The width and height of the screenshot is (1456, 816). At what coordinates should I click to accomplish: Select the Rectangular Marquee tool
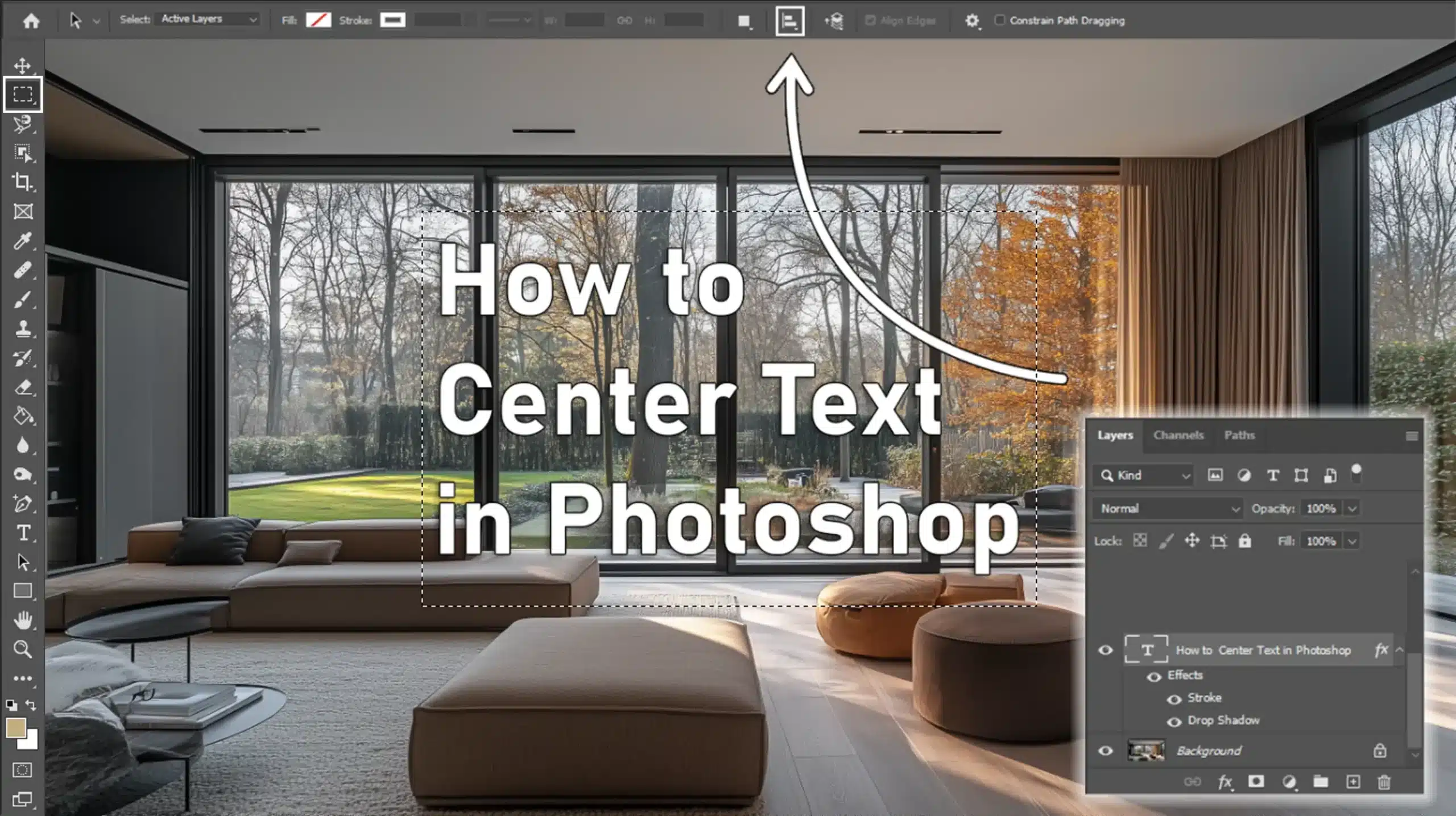tap(23, 94)
